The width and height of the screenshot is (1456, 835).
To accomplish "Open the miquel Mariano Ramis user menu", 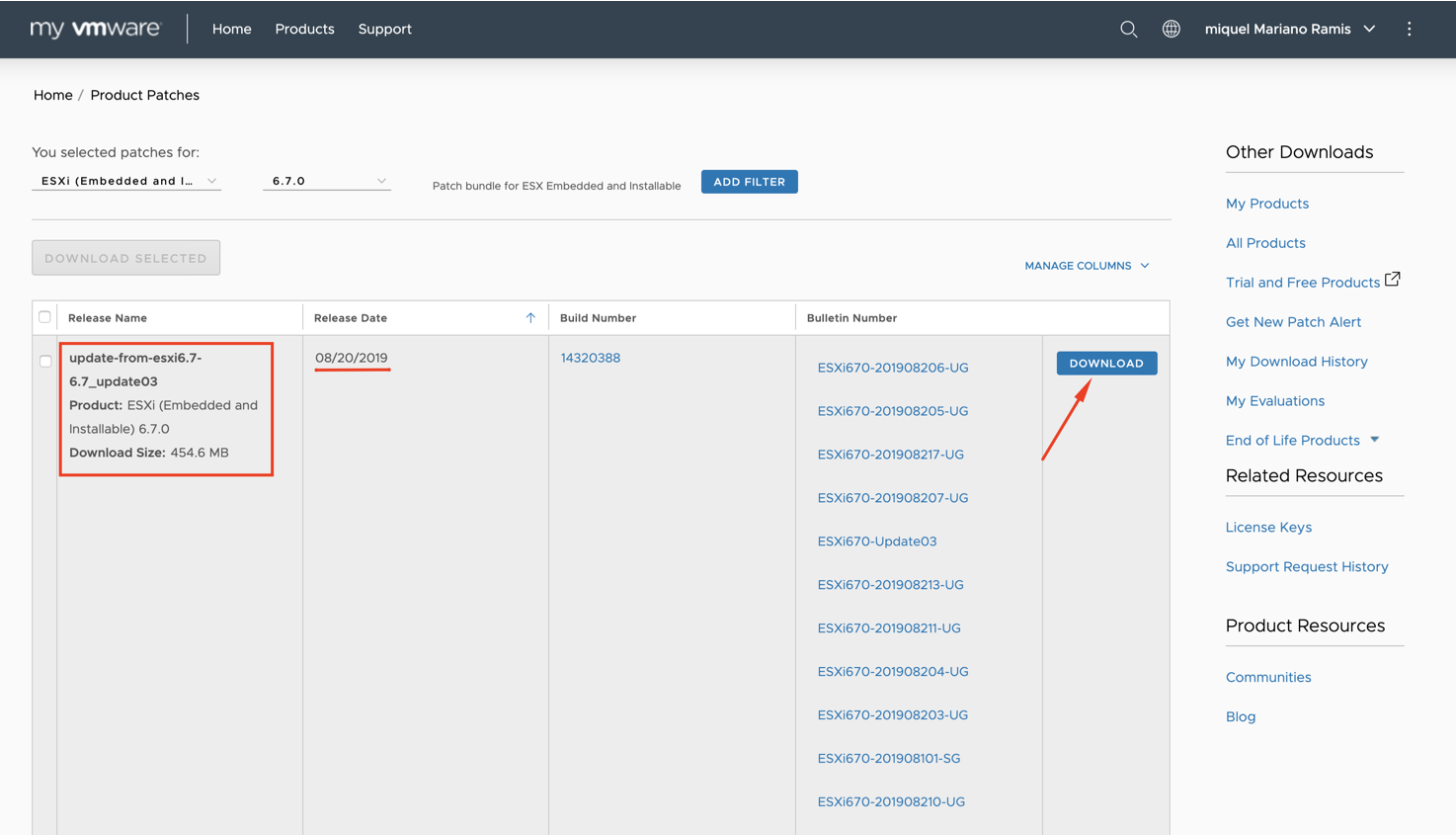I will [1289, 29].
